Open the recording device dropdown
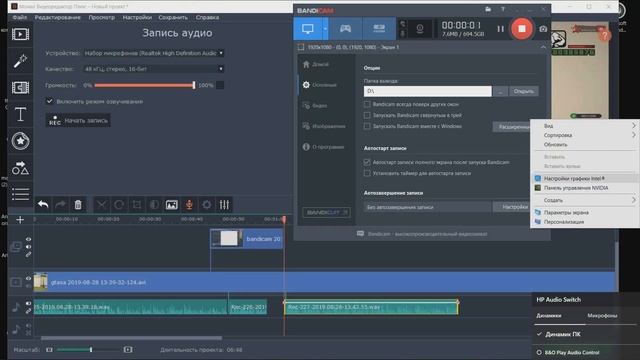This screenshot has height=360, width=640. (153, 53)
